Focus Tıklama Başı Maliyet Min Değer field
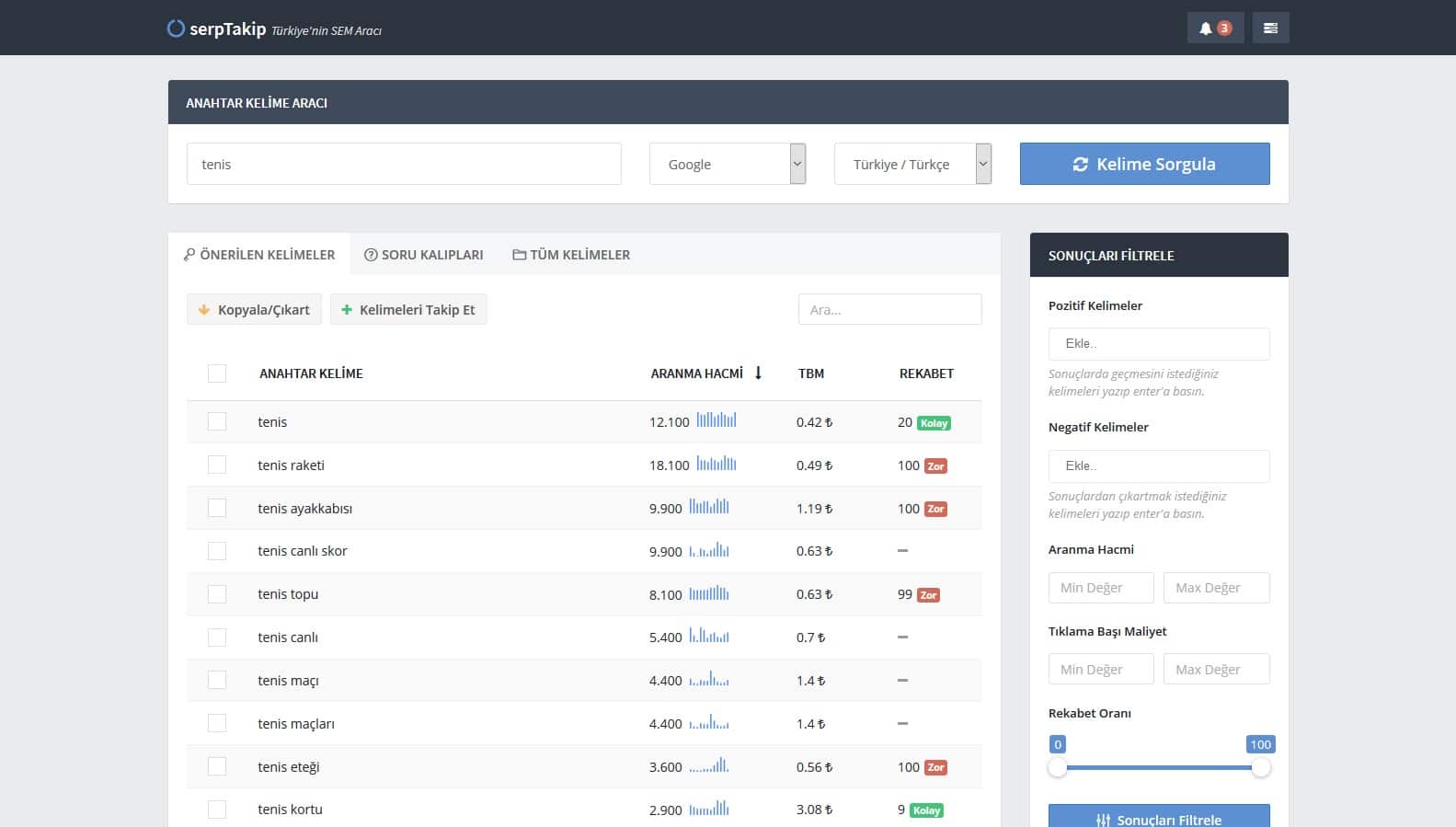The height and width of the screenshot is (827, 1456). click(1101, 669)
